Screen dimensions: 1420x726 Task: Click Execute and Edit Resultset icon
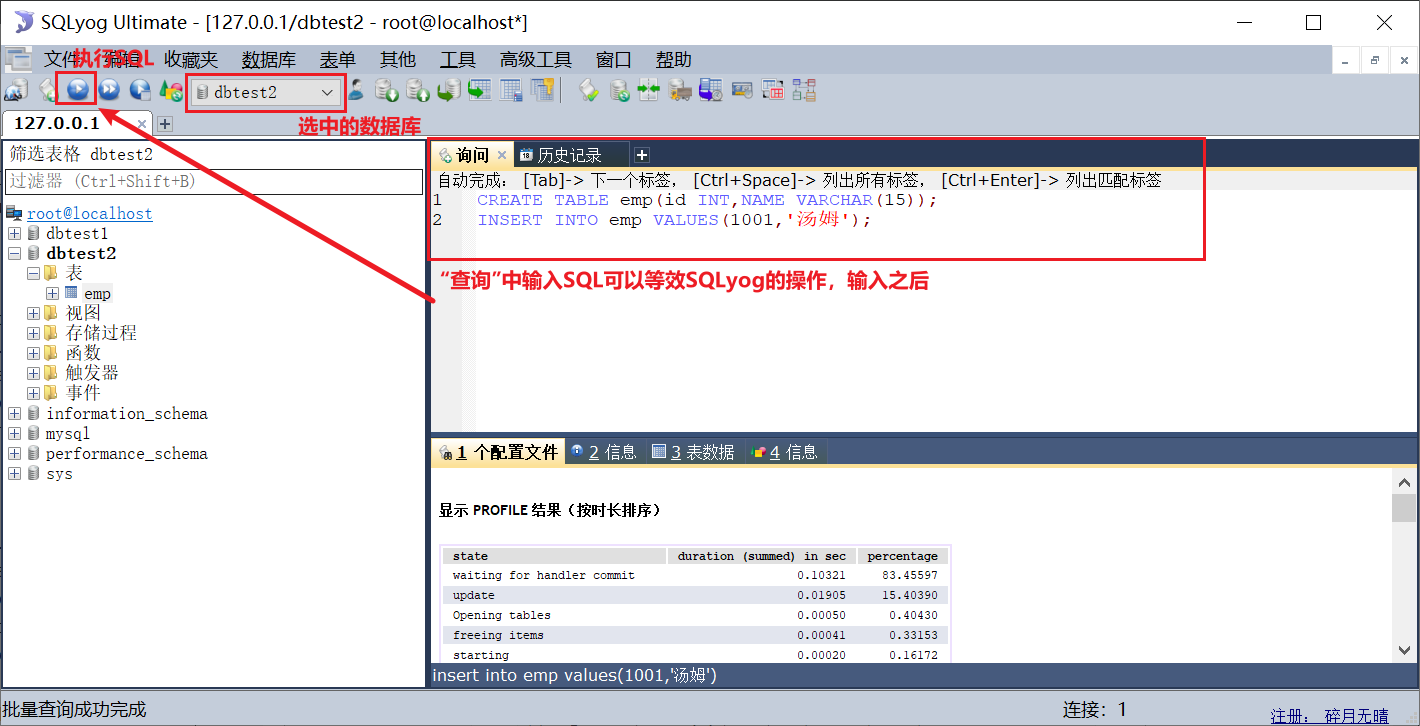point(140,91)
